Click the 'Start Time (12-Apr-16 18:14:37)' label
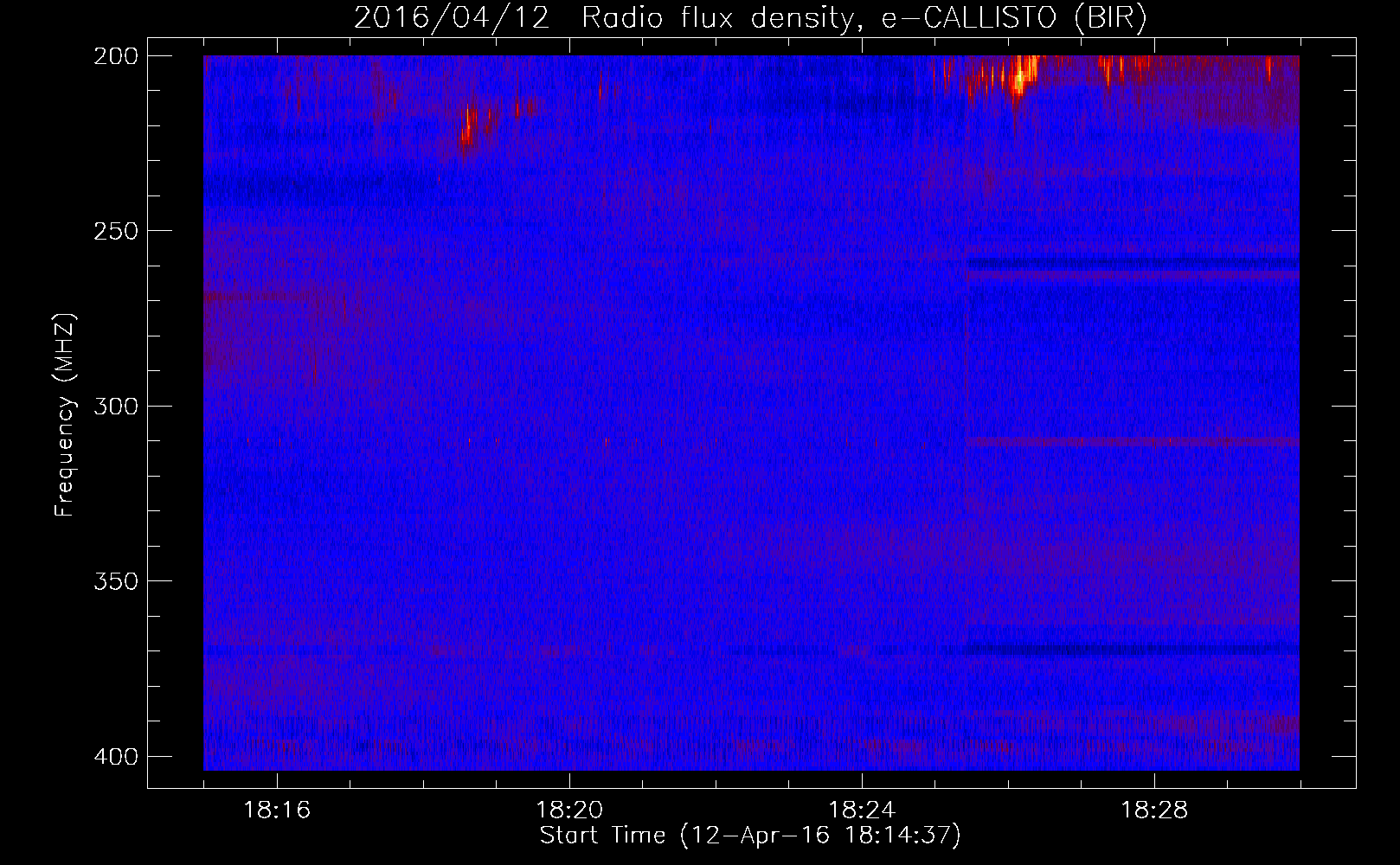Viewport: 1400px width, 865px height. pos(750,836)
